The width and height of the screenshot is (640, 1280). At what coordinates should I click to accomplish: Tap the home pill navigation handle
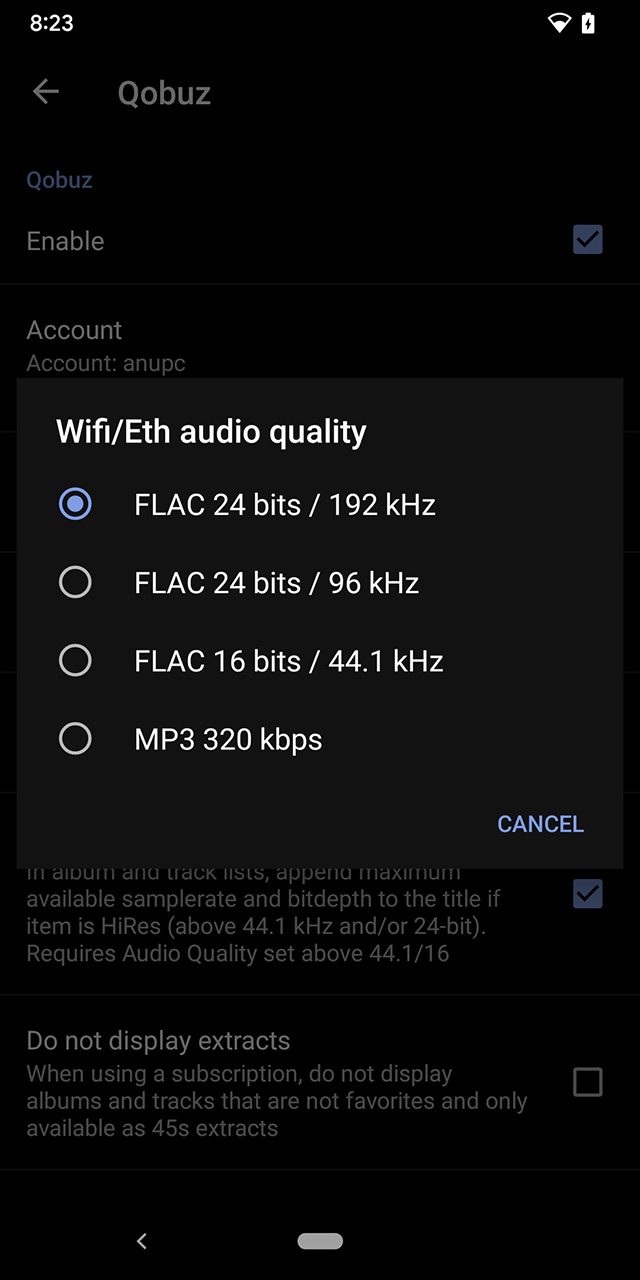pyautogui.click(x=320, y=1241)
